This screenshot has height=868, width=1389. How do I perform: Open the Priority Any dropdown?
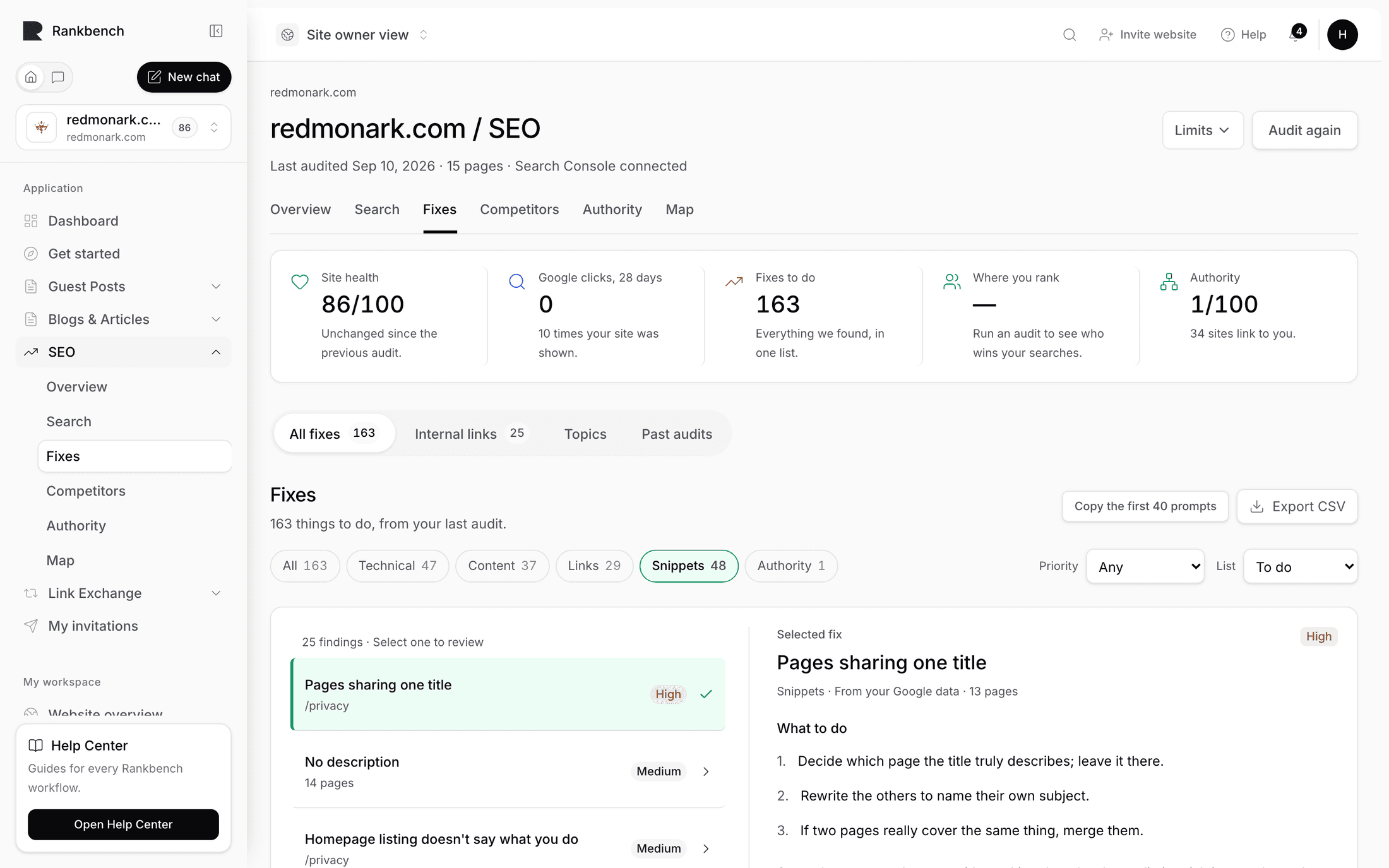[1145, 566]
